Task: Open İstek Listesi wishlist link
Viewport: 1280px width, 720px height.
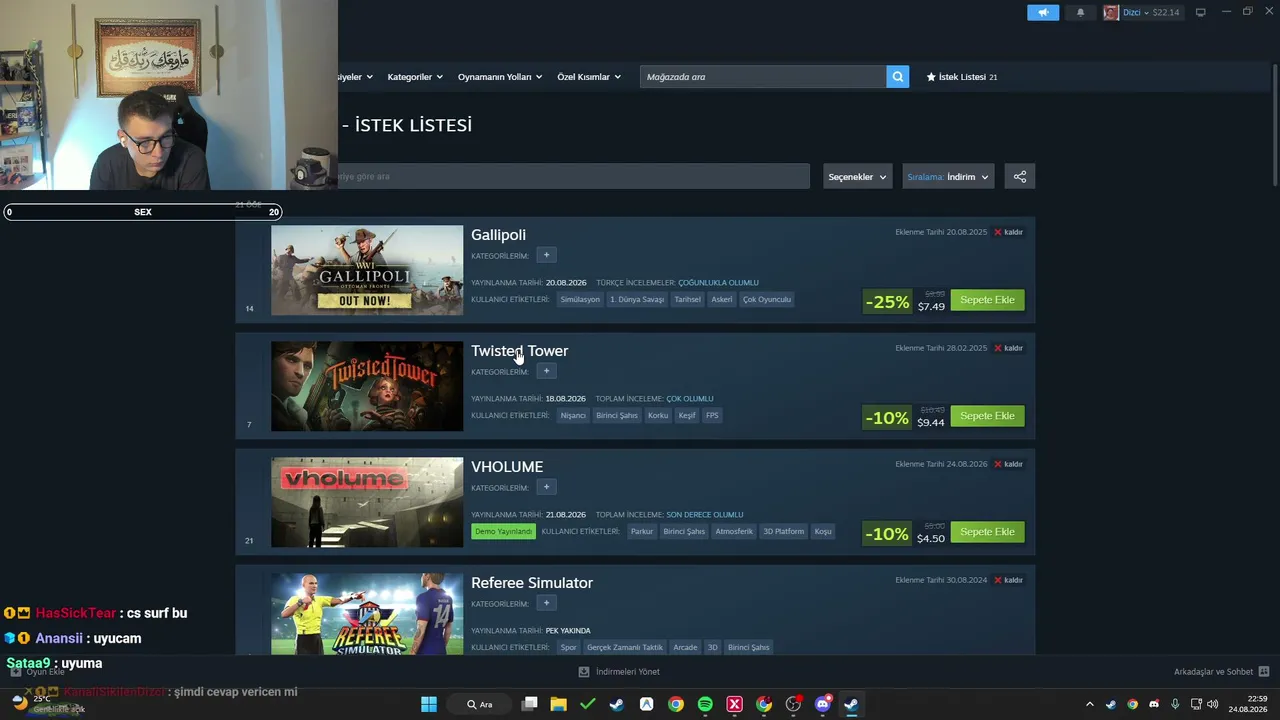Action: (962, 77)
